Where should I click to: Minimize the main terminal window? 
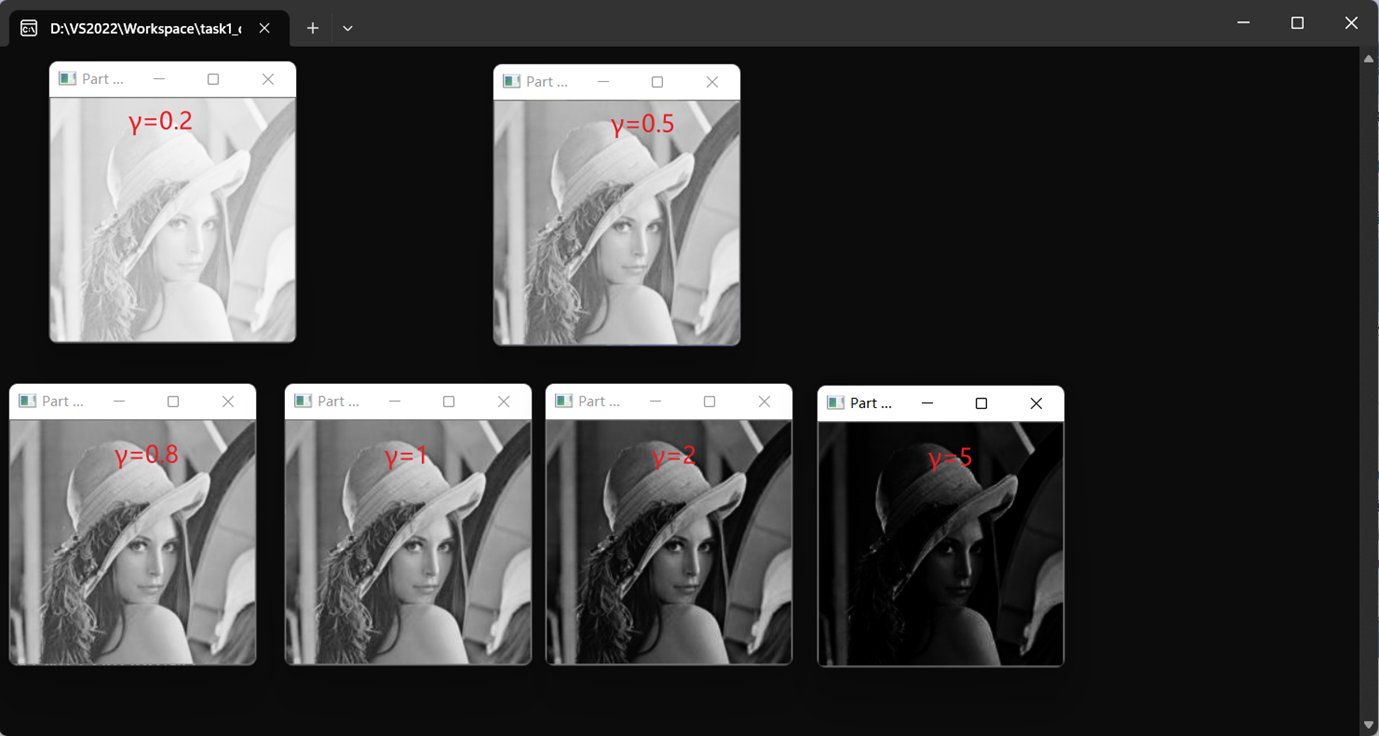1243,22
